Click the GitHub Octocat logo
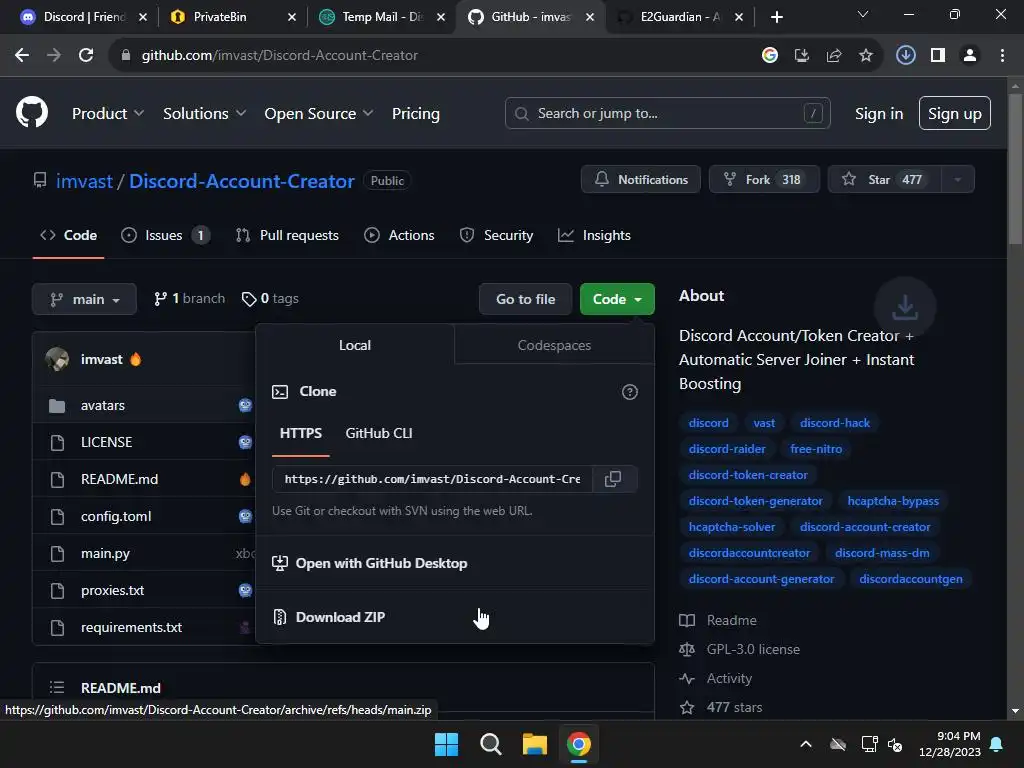 (x=32, y=112)
